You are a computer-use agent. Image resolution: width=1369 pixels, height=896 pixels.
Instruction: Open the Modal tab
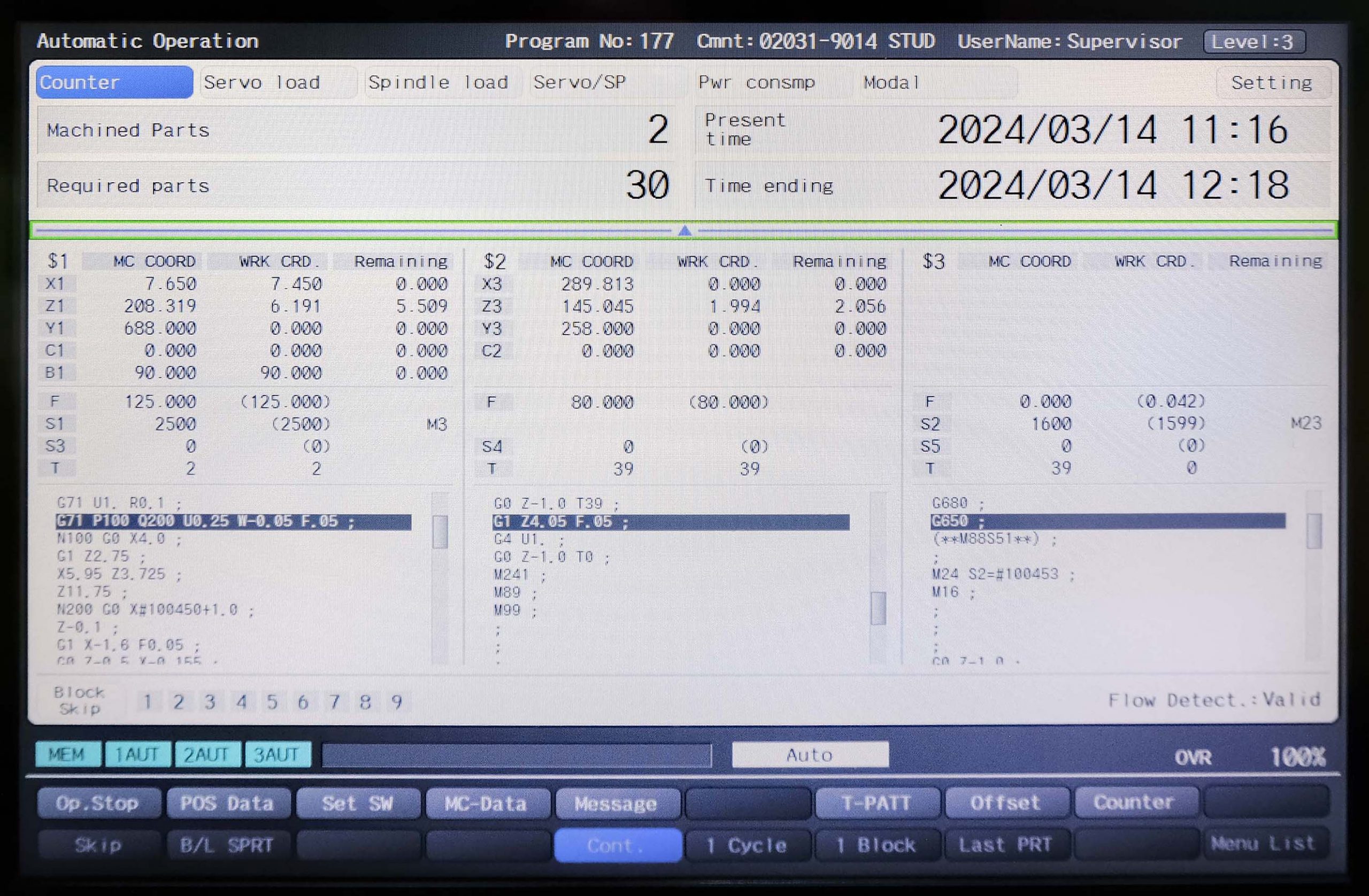[891, 82]
